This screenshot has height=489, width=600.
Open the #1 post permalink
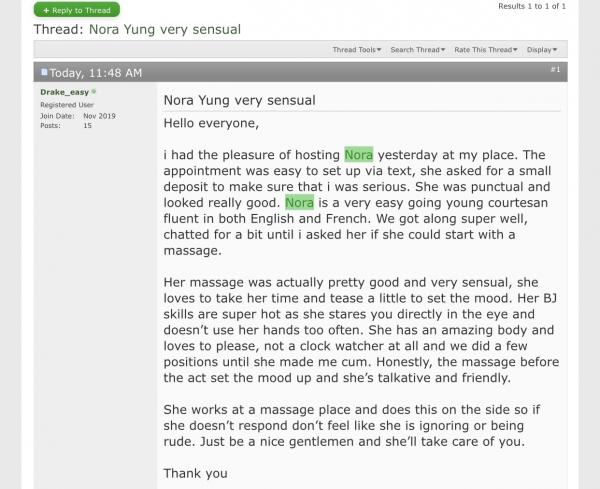[555, 69]
